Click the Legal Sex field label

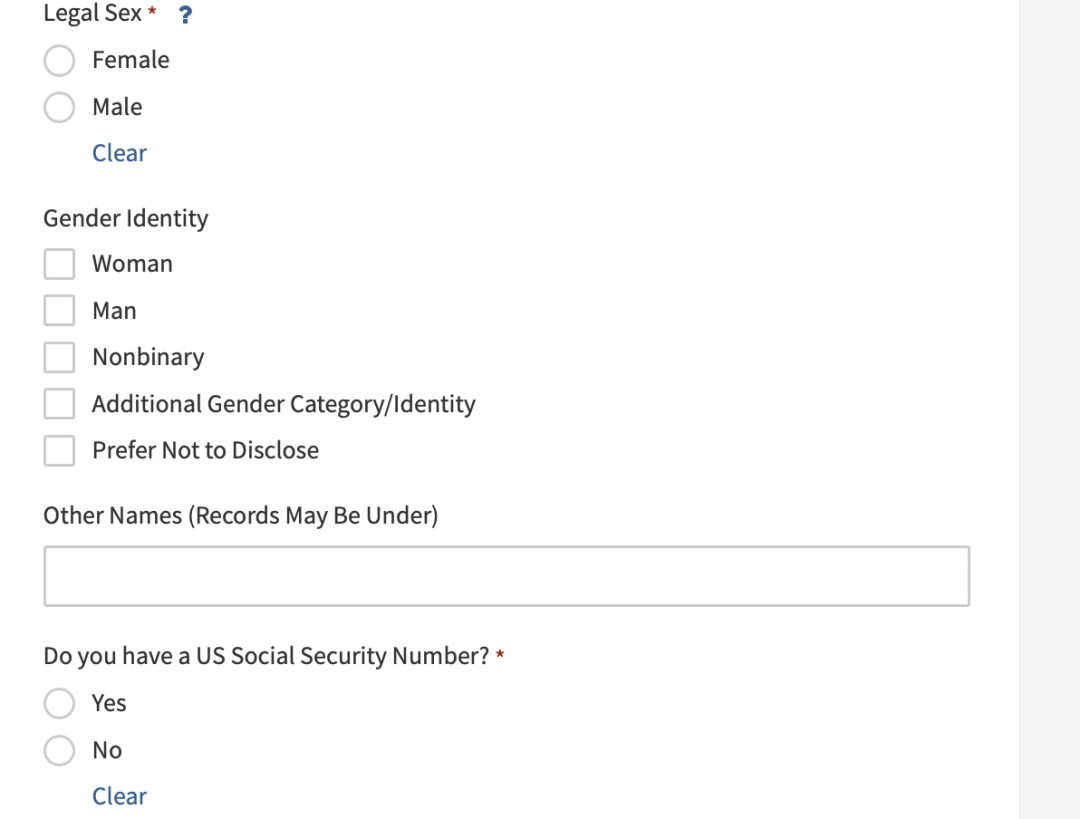(x=92, y=13)
